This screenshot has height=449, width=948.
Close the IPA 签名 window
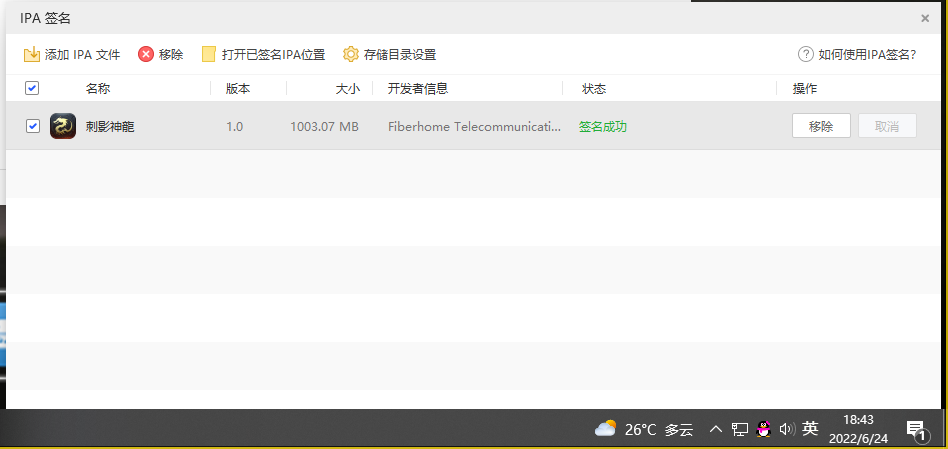click(924, 19)
